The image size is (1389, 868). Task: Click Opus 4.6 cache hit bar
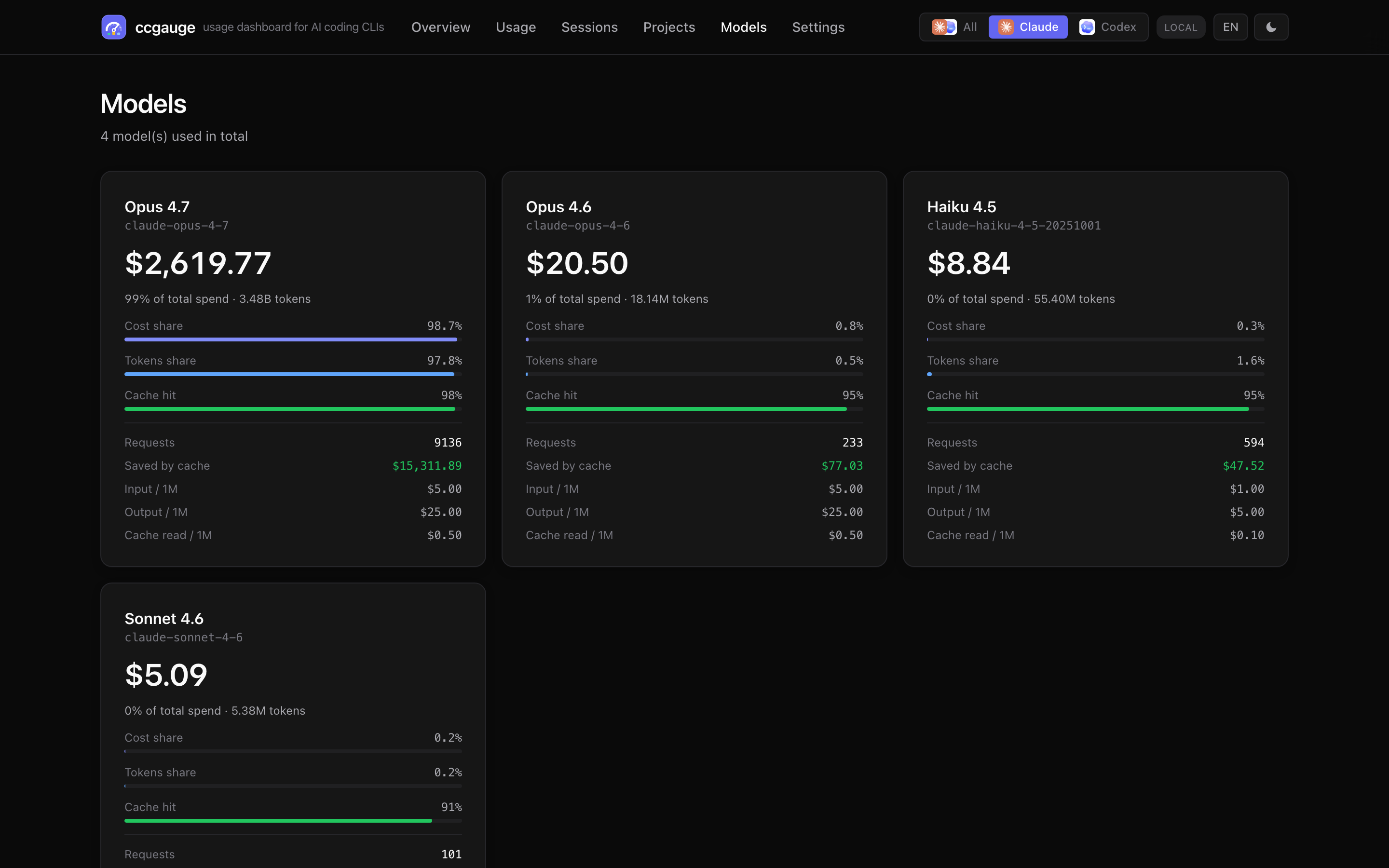click(x=694, y=409)
